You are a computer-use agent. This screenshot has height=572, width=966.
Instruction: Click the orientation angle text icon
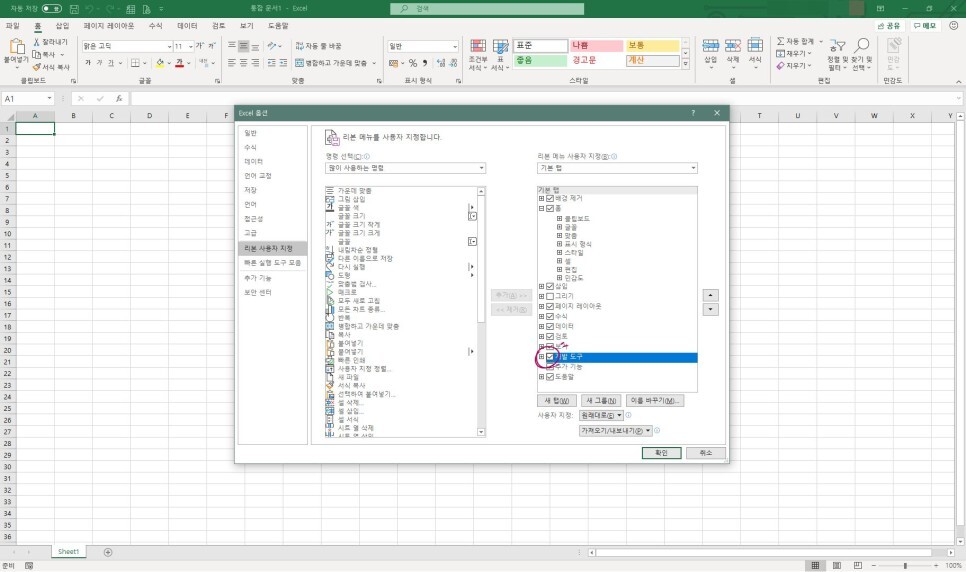click(x=272, y=46)
